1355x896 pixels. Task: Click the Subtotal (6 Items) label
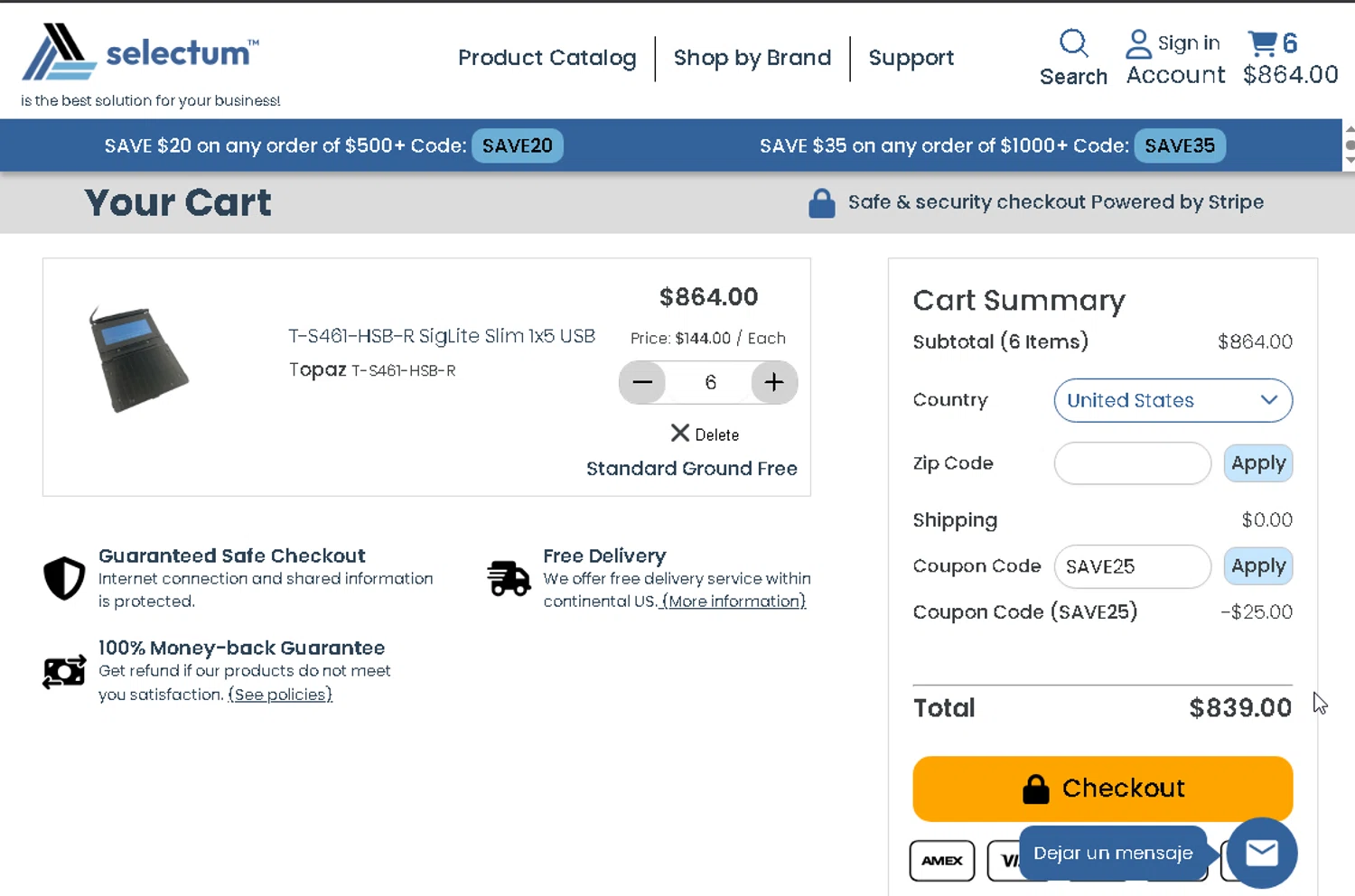pyautogui.click(x=1000, y=341)
